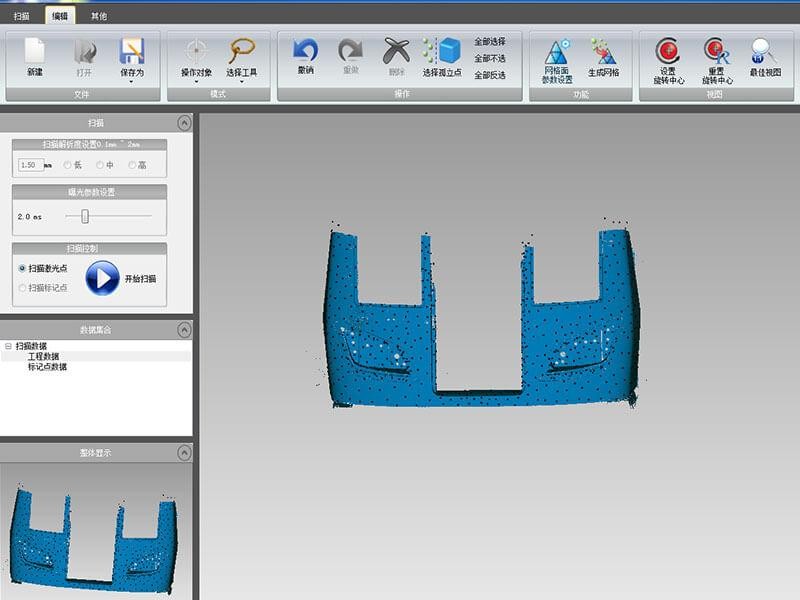
Task: Switch to the 其他 ribbon tab
Action: click(x=99, y=16)
